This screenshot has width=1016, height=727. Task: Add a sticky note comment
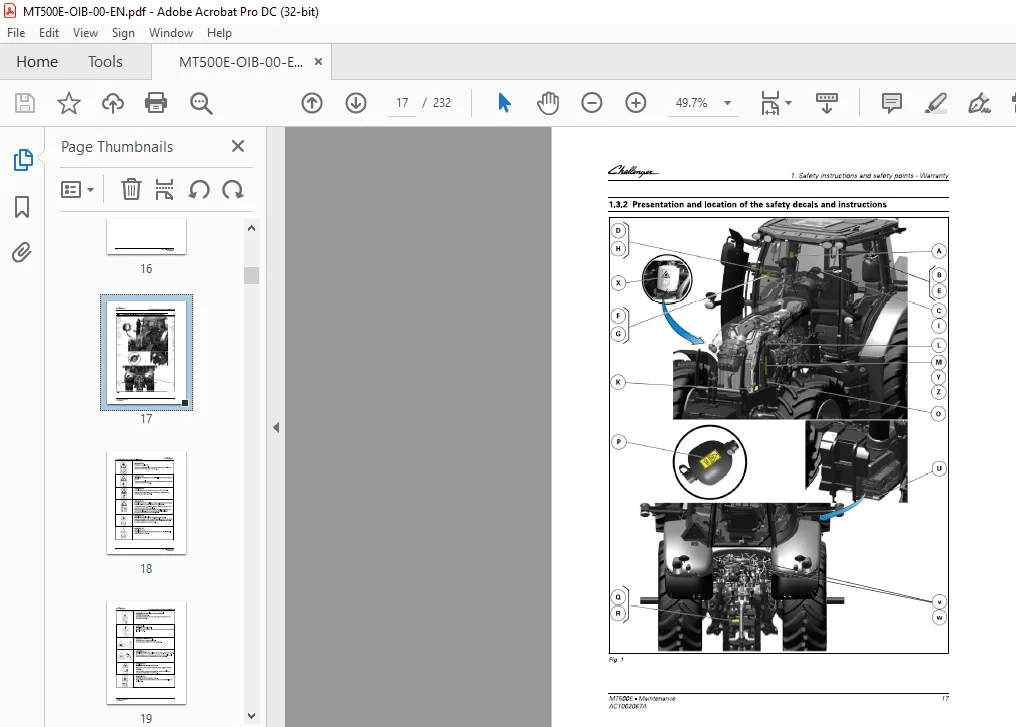(x=892, y=103)
